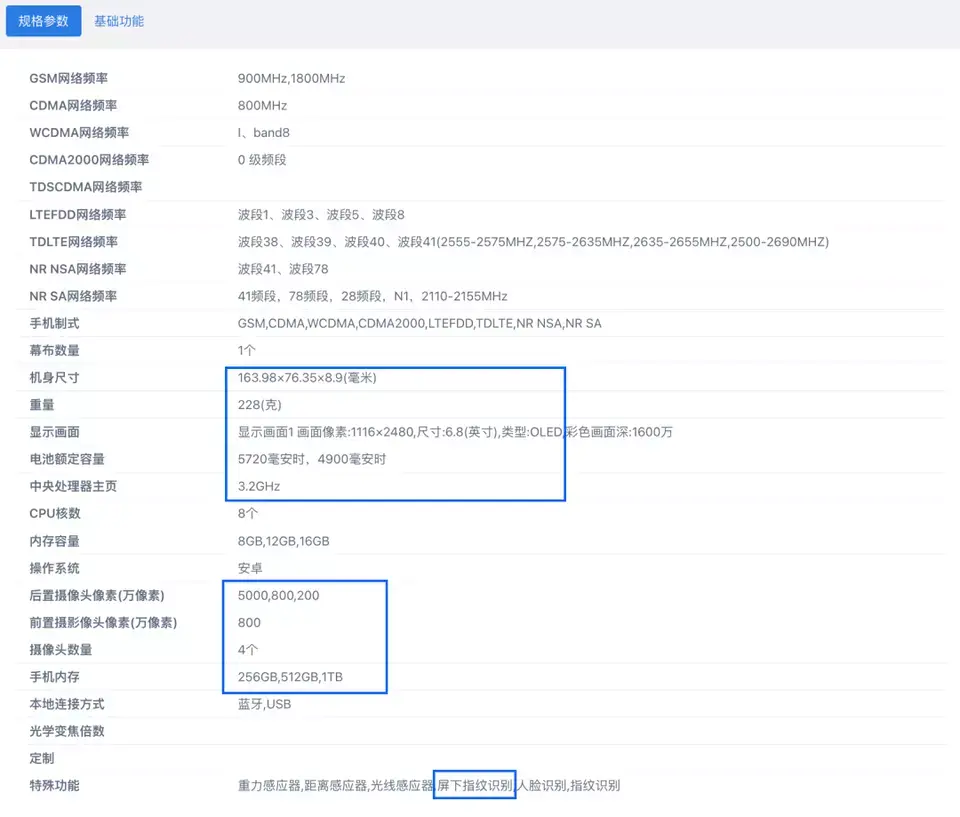Click the CPU核数 value 8个

[248, 513]
